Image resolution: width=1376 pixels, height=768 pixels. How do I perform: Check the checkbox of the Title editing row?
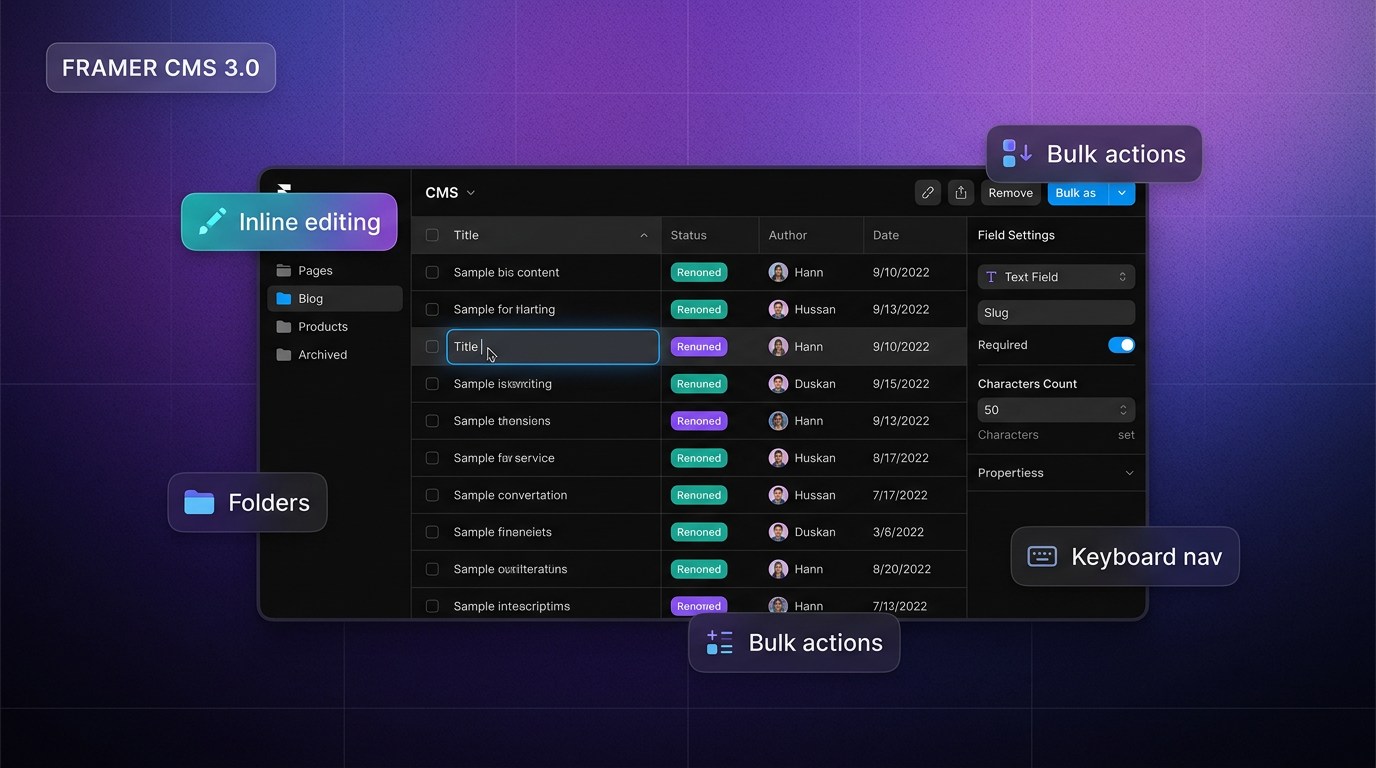click(x=432, y=347)
